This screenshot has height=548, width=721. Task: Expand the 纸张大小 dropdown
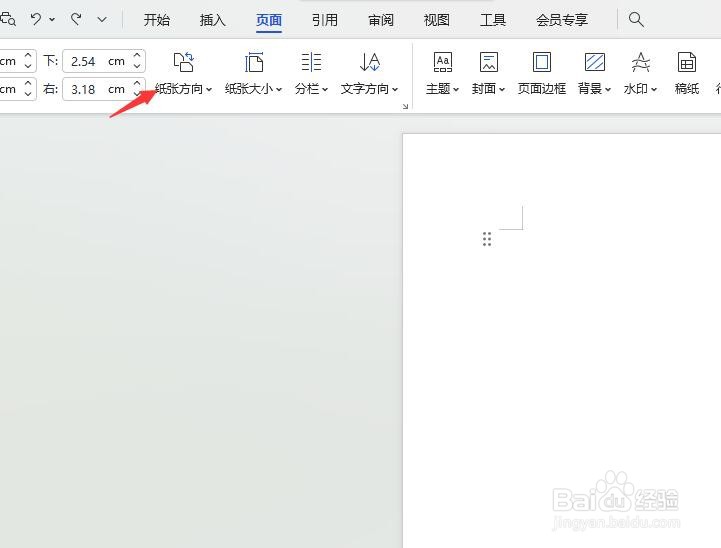click(279, 89)
